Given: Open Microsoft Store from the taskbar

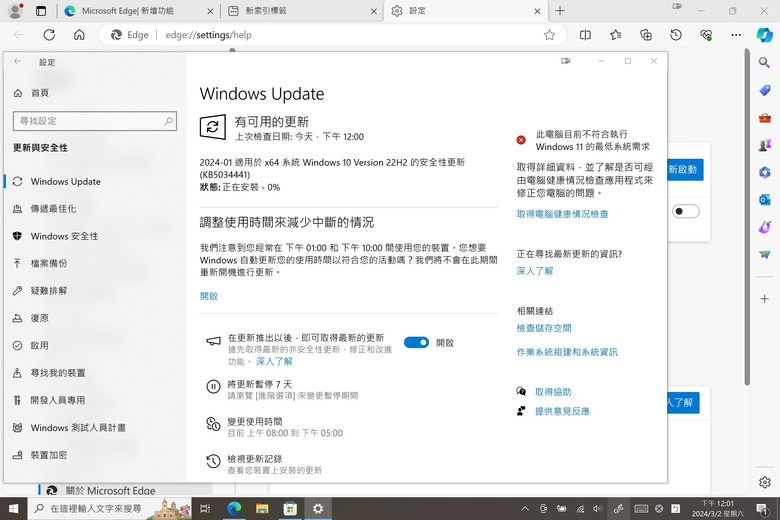Looking at the screenshot, I should click(x=290, y=509).
